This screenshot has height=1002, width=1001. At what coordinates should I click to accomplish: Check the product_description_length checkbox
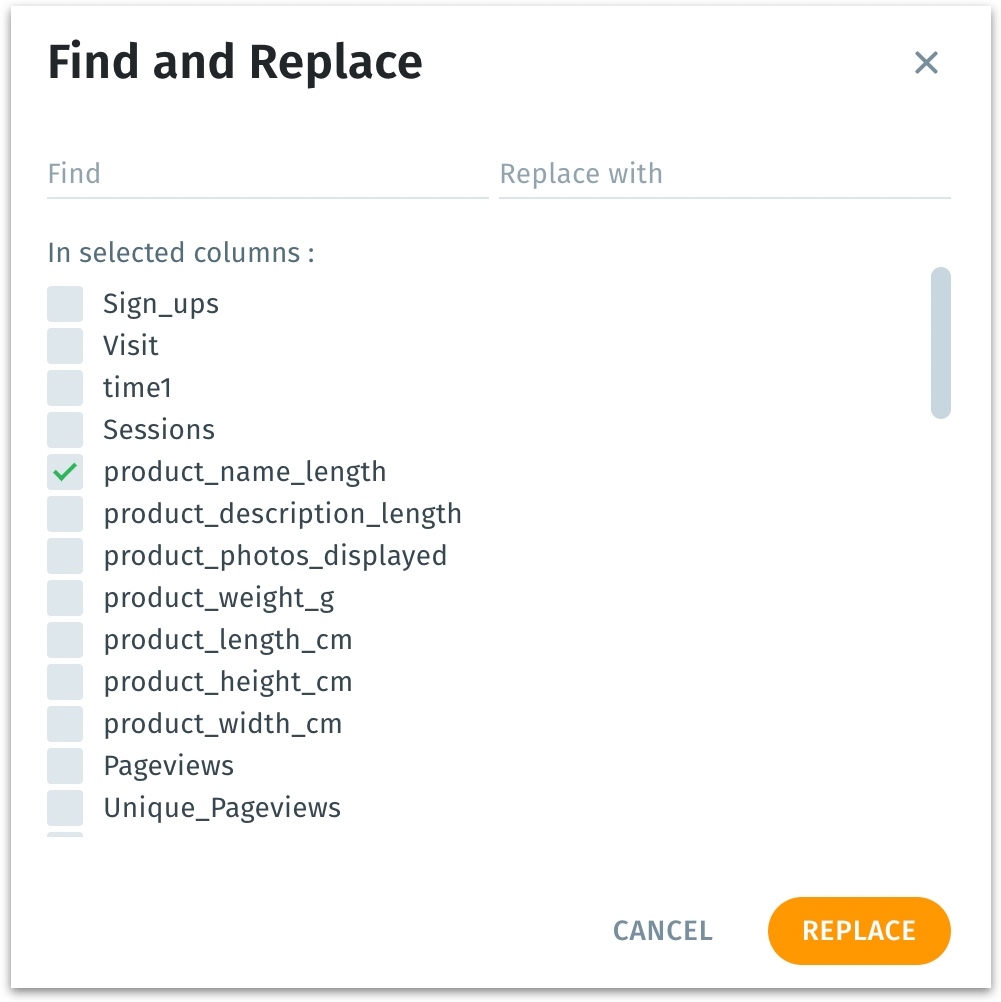point(65,514)
